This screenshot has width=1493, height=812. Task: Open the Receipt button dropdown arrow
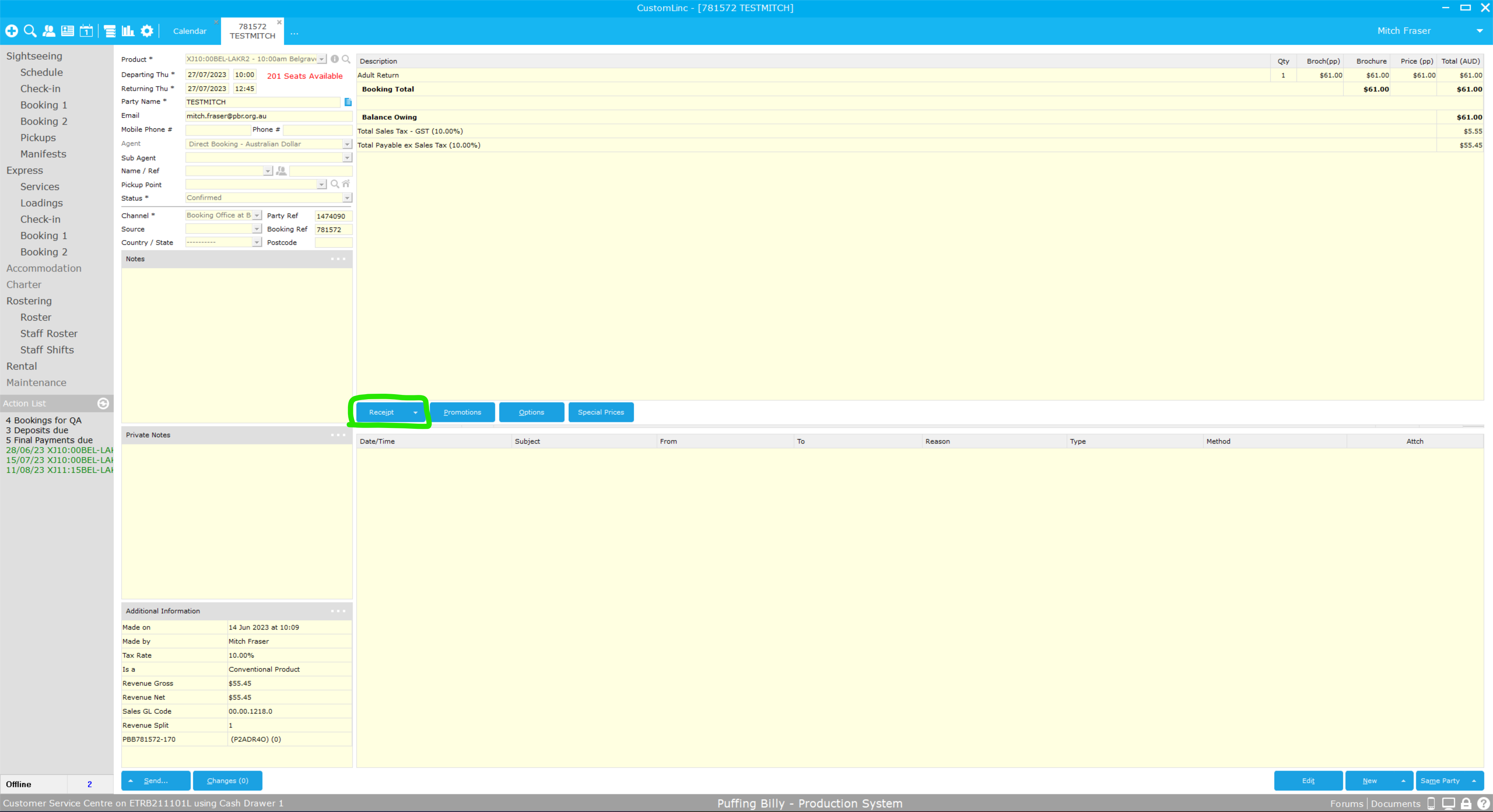click(416, 413)
